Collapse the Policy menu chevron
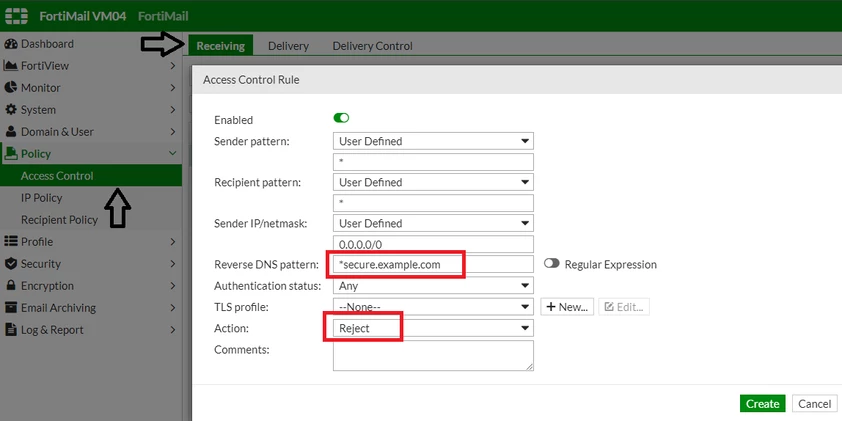 172,154
